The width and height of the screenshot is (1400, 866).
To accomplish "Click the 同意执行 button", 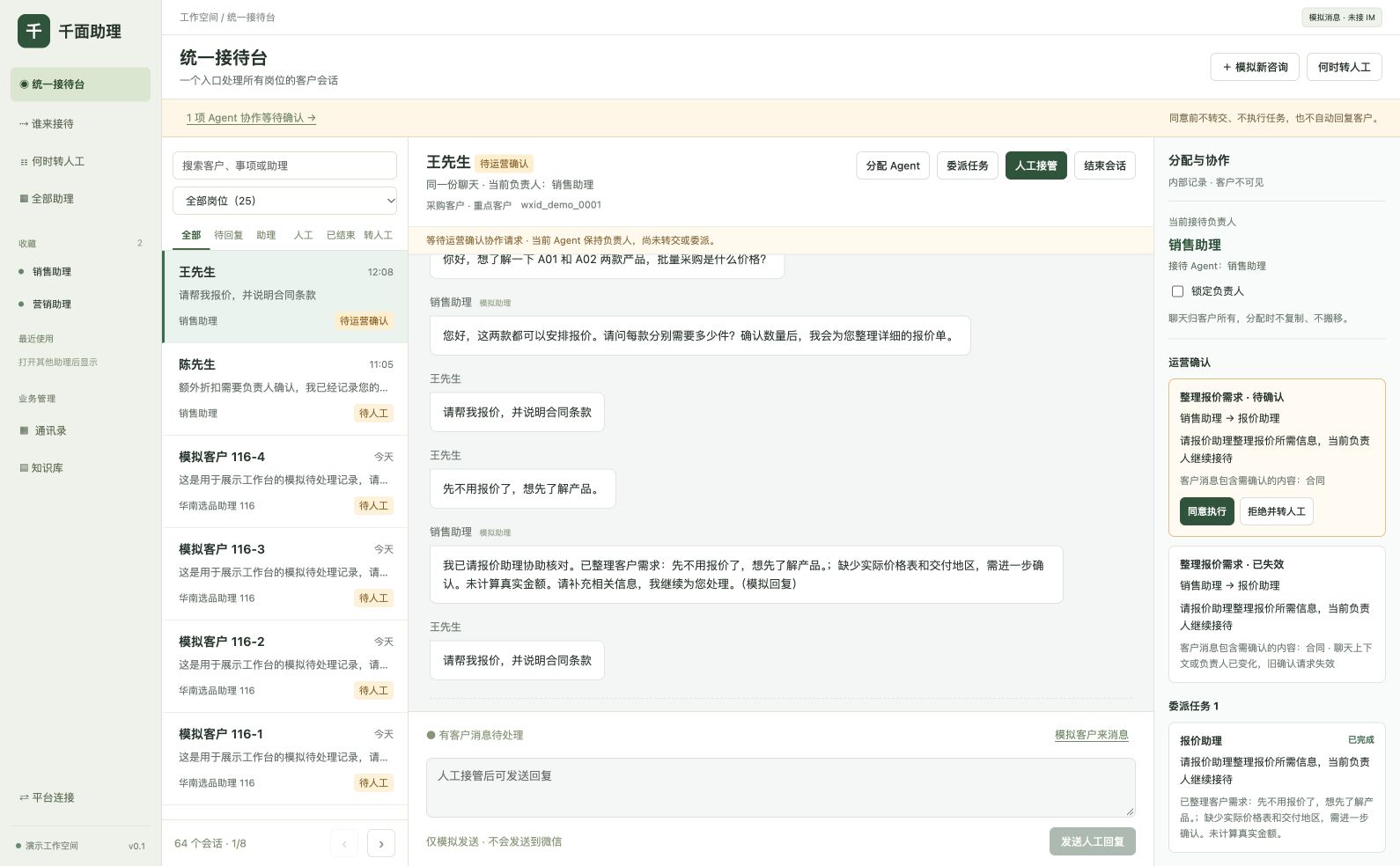I will (1206, 511).
